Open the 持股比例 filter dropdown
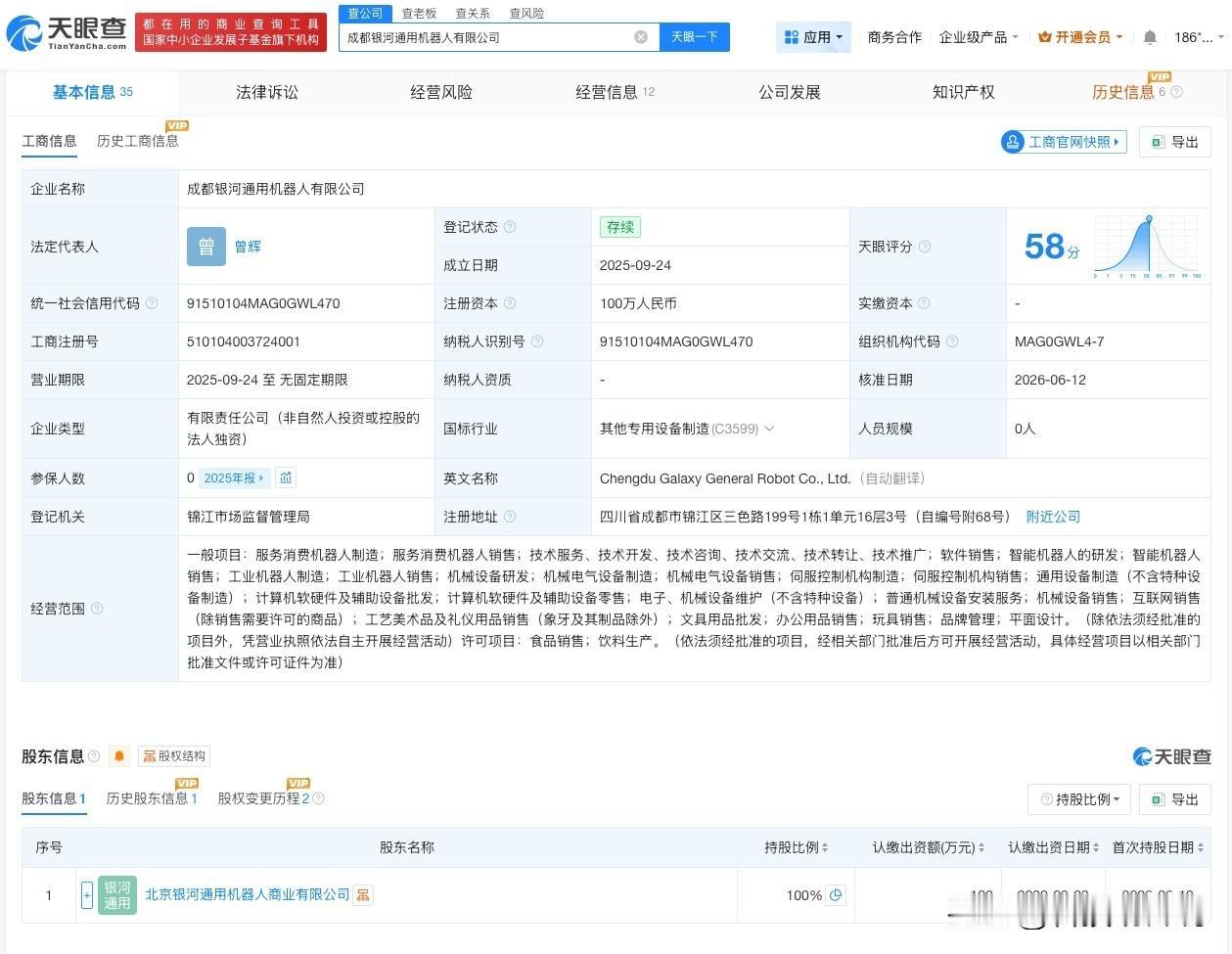Image resolution: width=1232 pixels, height=954 pixels. click(x=1079, y=799)
